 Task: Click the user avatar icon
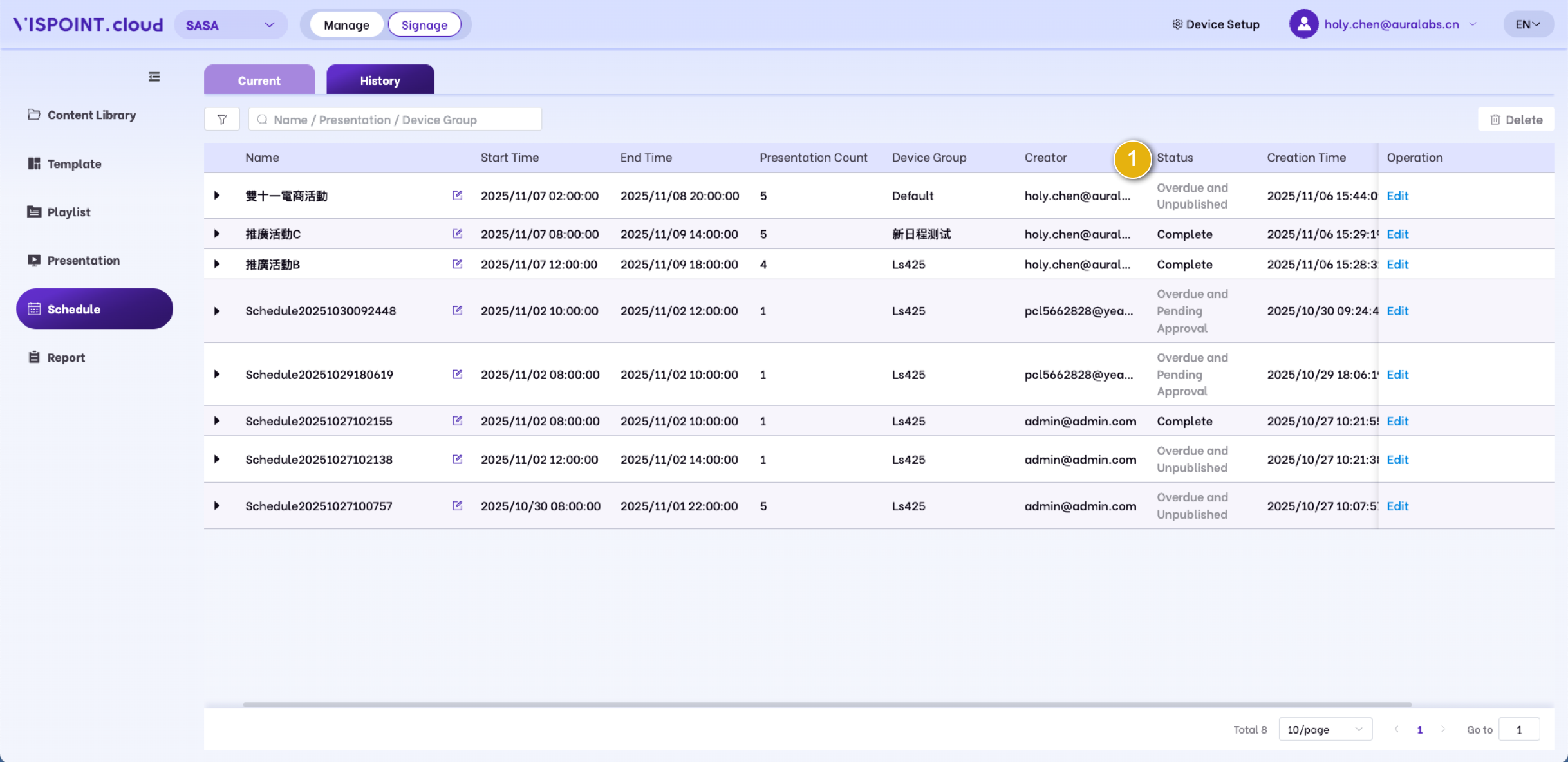point(1303,24)
